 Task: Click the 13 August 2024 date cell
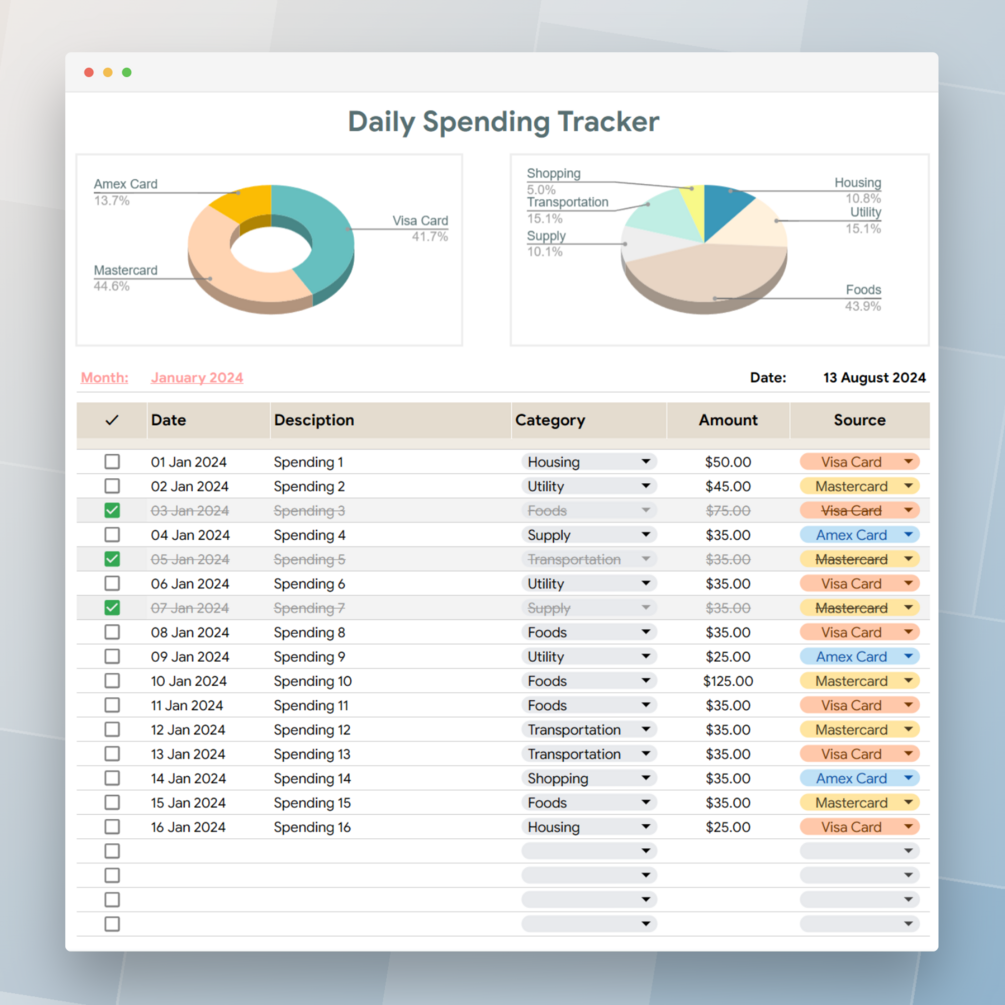coord(874,378)
